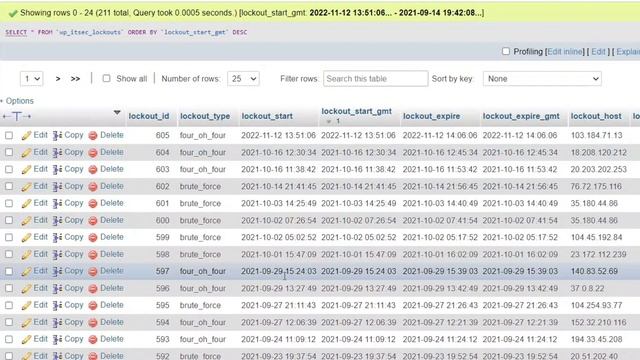Click the full-texts toggle arrows icon
This screenshot has height=360, width=640.
pos(17,117)
